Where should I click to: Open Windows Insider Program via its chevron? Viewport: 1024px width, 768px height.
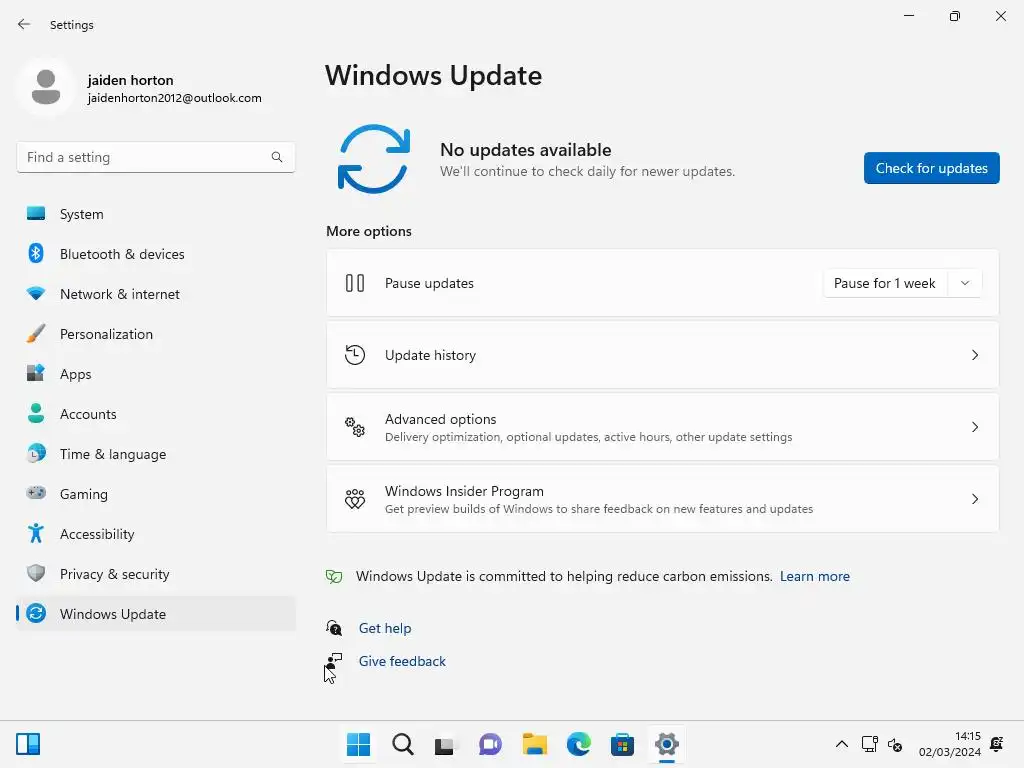click(x=974, y=499)
